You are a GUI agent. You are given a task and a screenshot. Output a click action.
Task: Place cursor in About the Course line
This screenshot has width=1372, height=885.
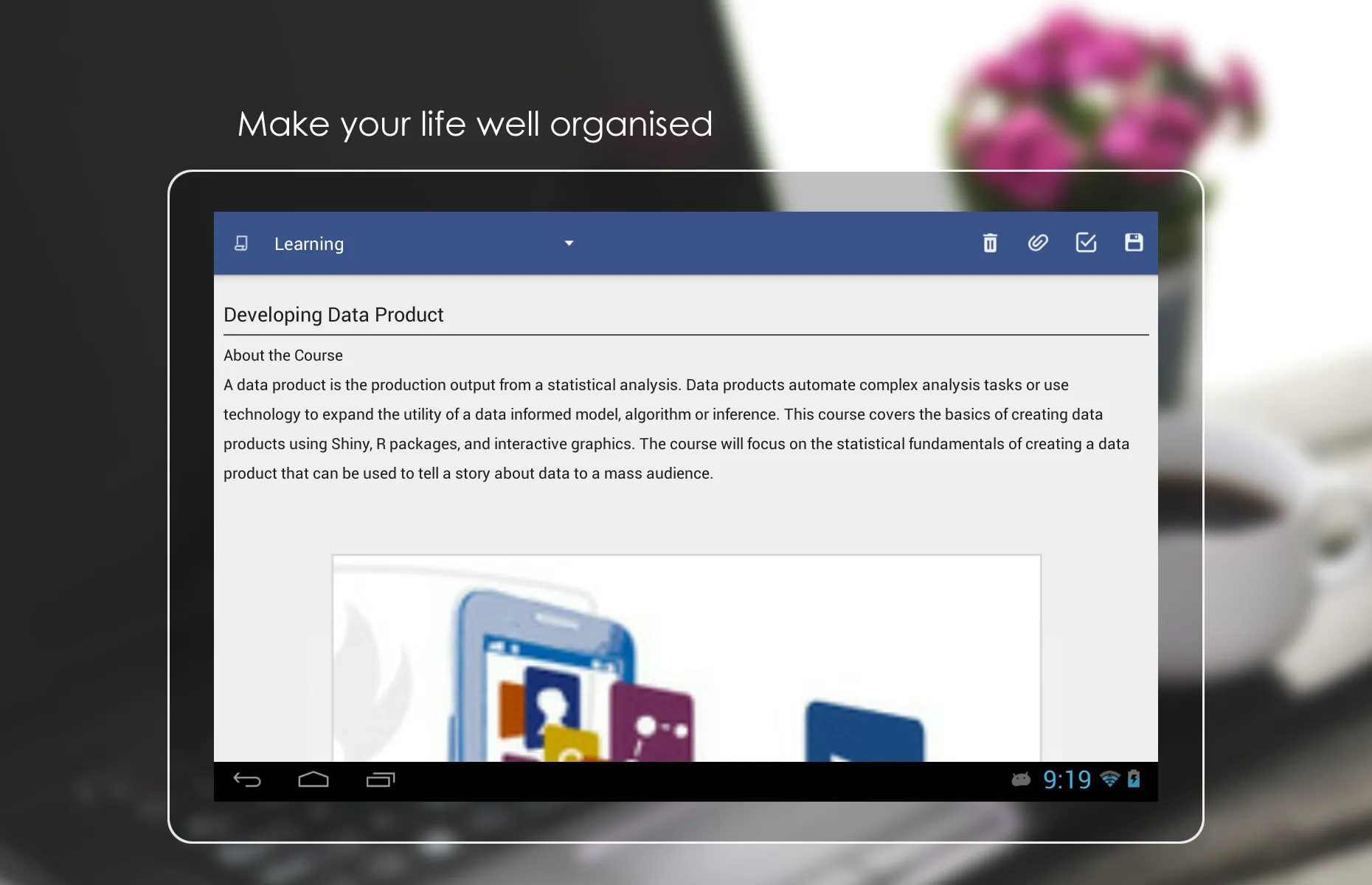[283, 355]
